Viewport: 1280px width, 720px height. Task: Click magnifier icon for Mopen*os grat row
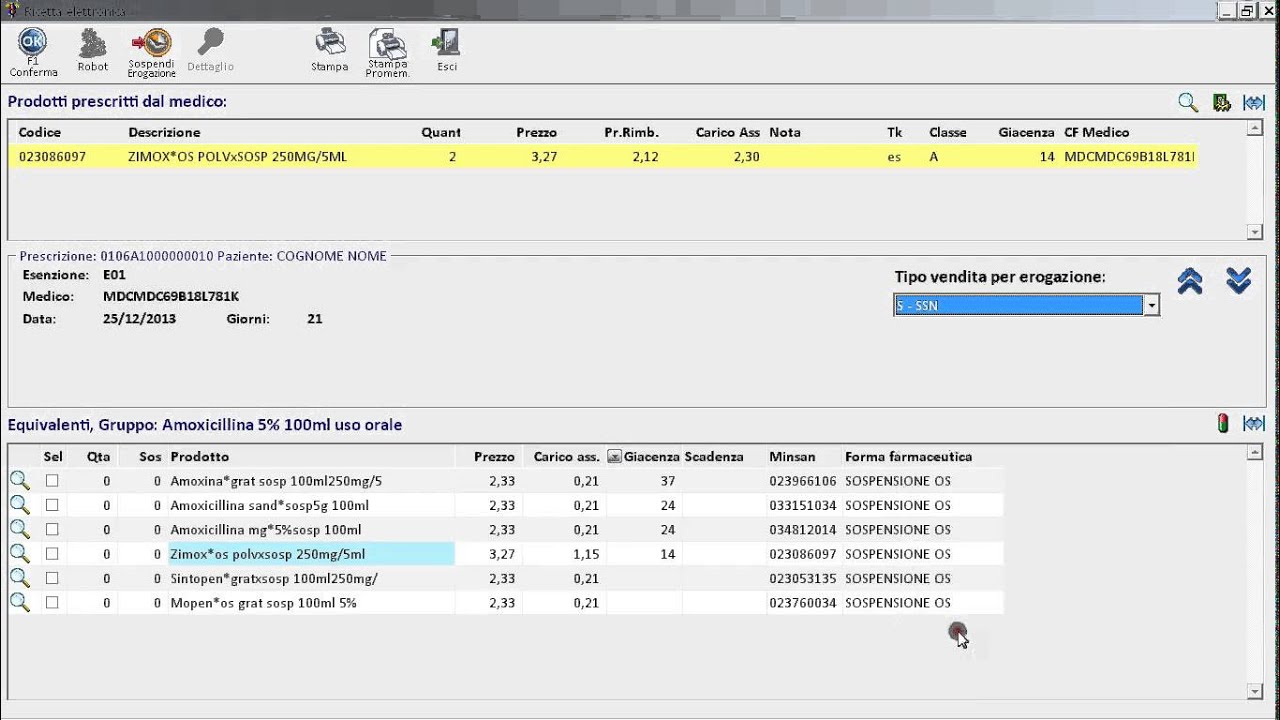point(19,602)
